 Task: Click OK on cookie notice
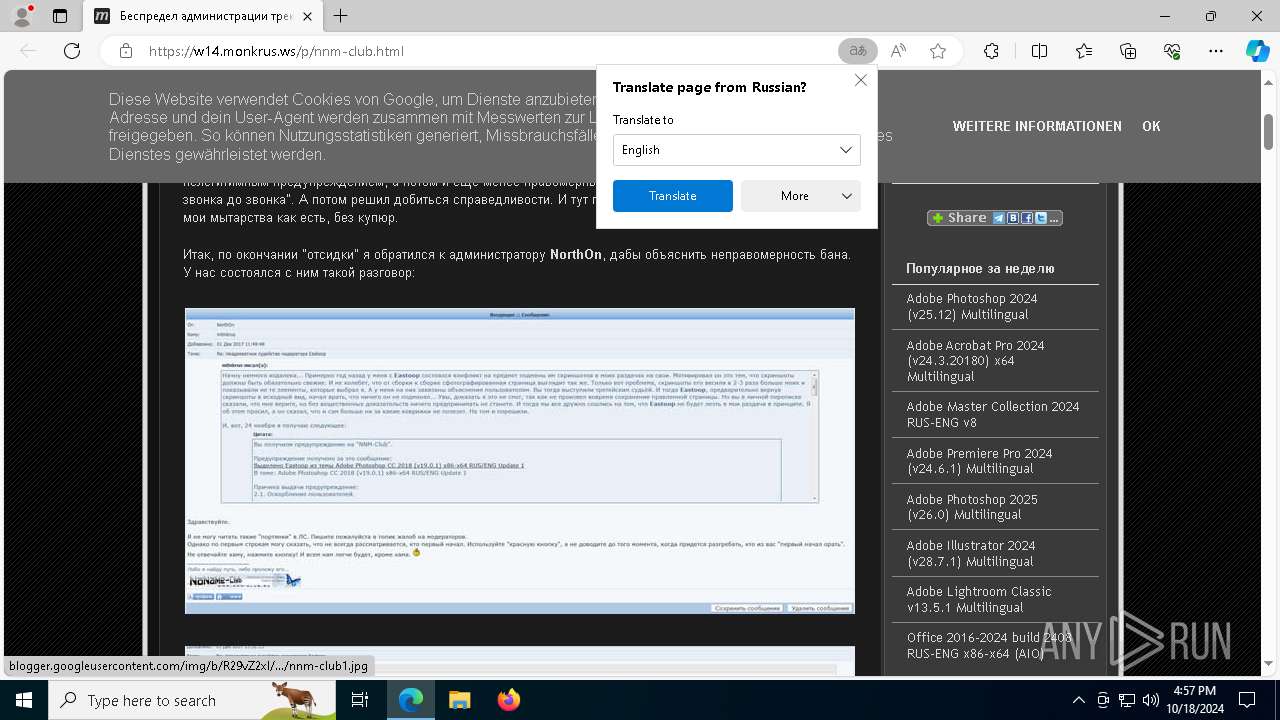(1151, 126)
